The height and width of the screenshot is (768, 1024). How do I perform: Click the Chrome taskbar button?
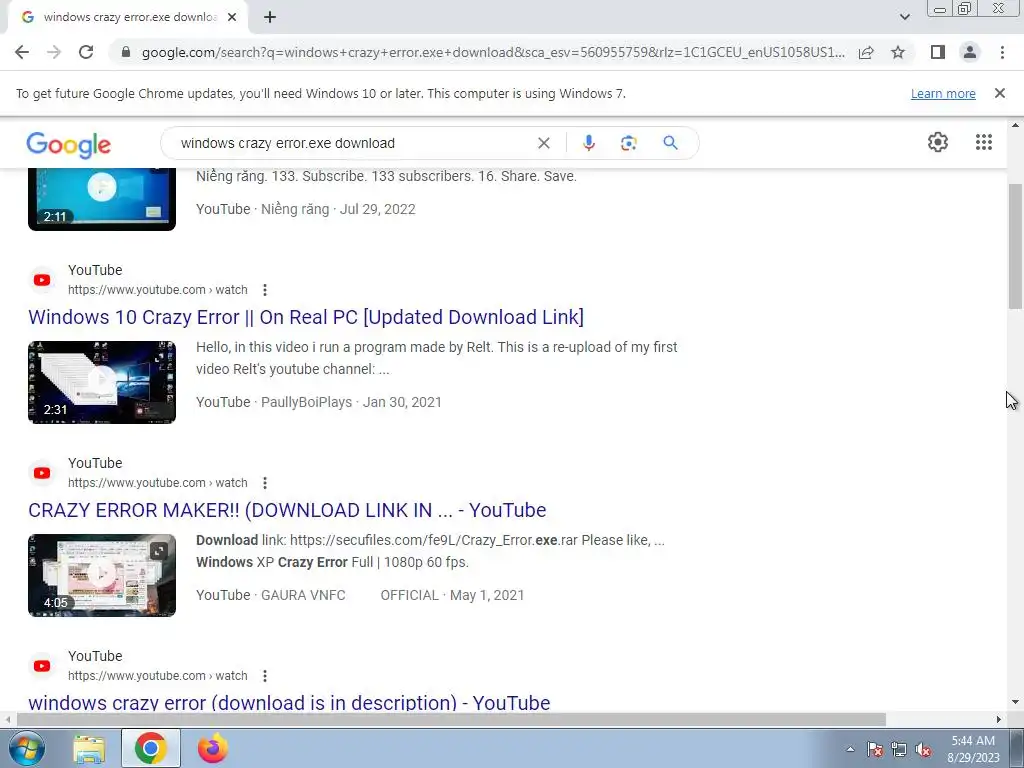(151, 748)
